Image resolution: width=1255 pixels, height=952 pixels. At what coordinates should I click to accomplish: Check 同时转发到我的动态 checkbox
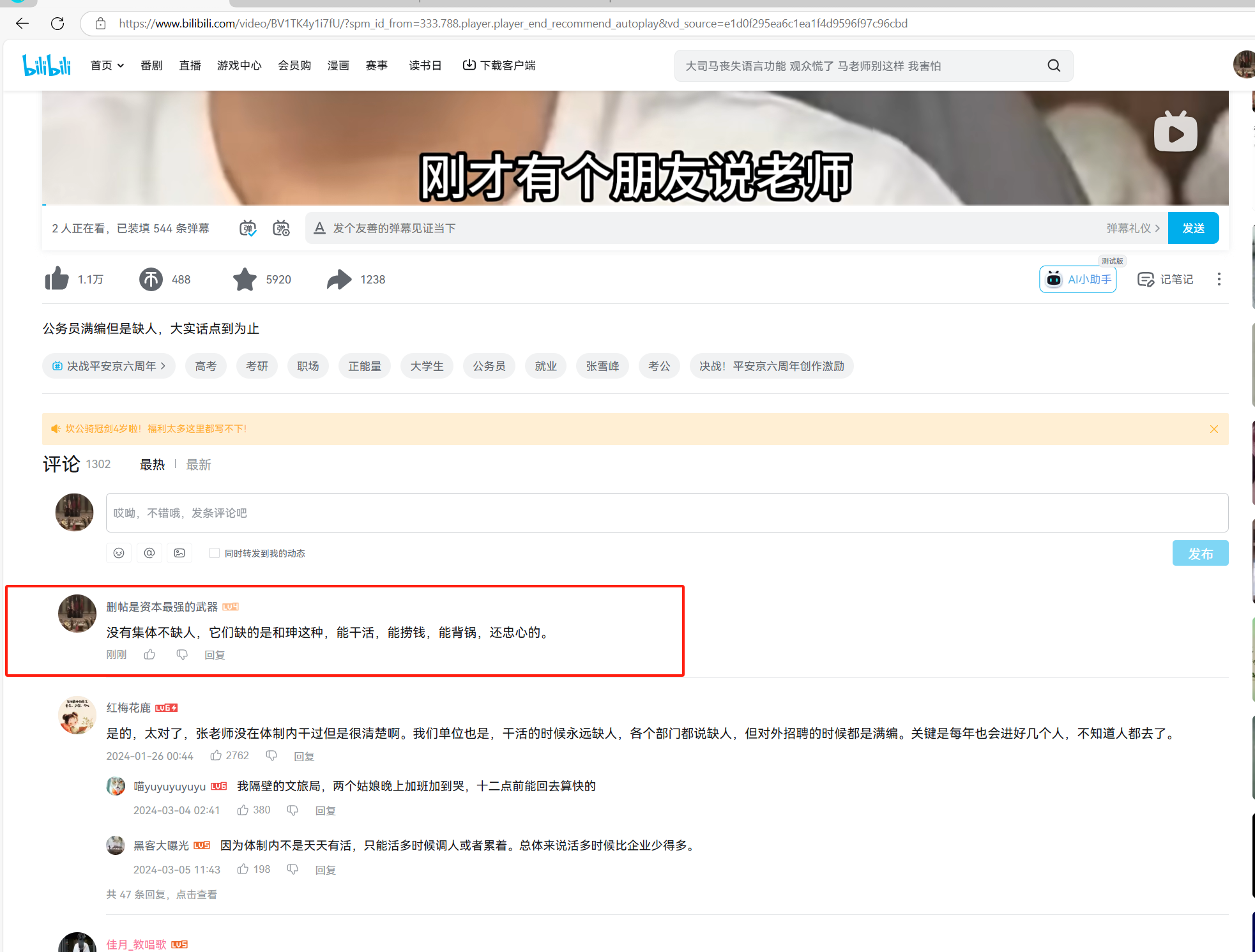pyautogui.click(x=215, y=553)
